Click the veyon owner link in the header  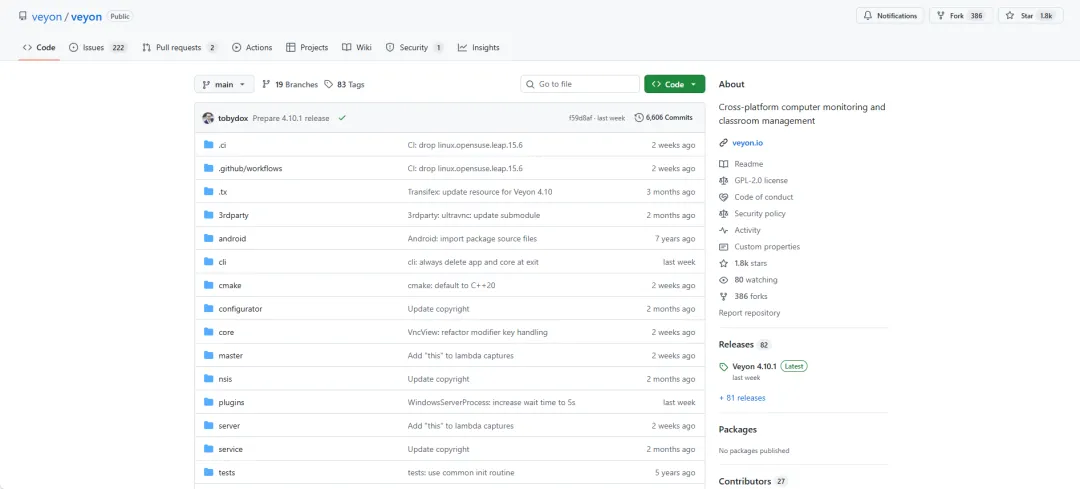point(47,16)
